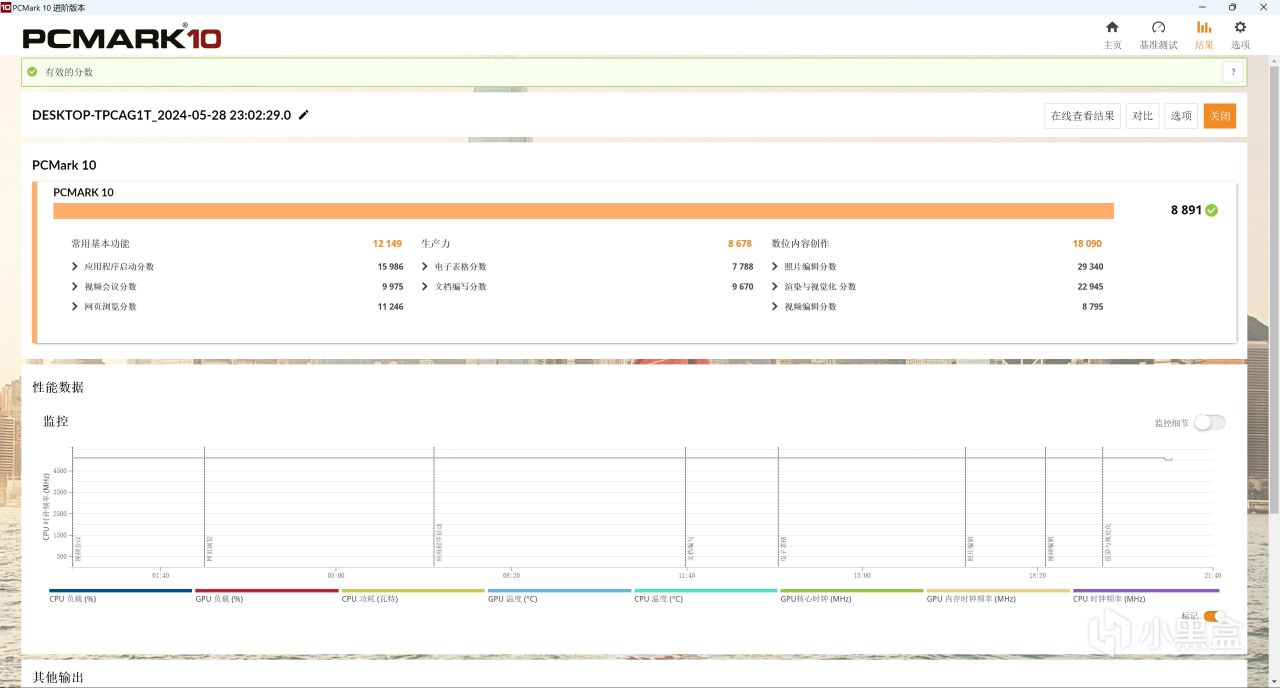Click the 其他输出 heading

(x=58, y=677)
